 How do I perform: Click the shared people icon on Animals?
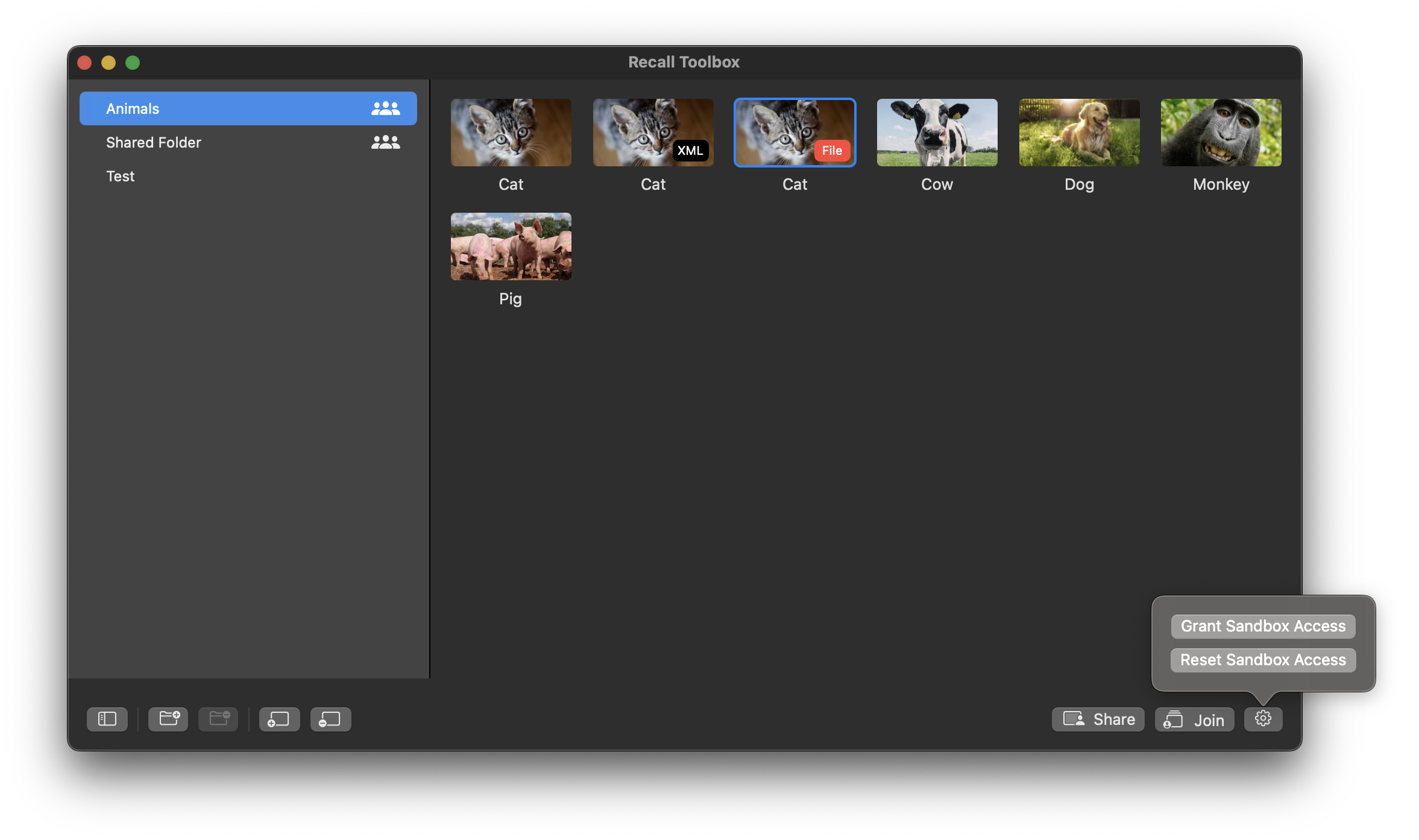click(385, 108)
